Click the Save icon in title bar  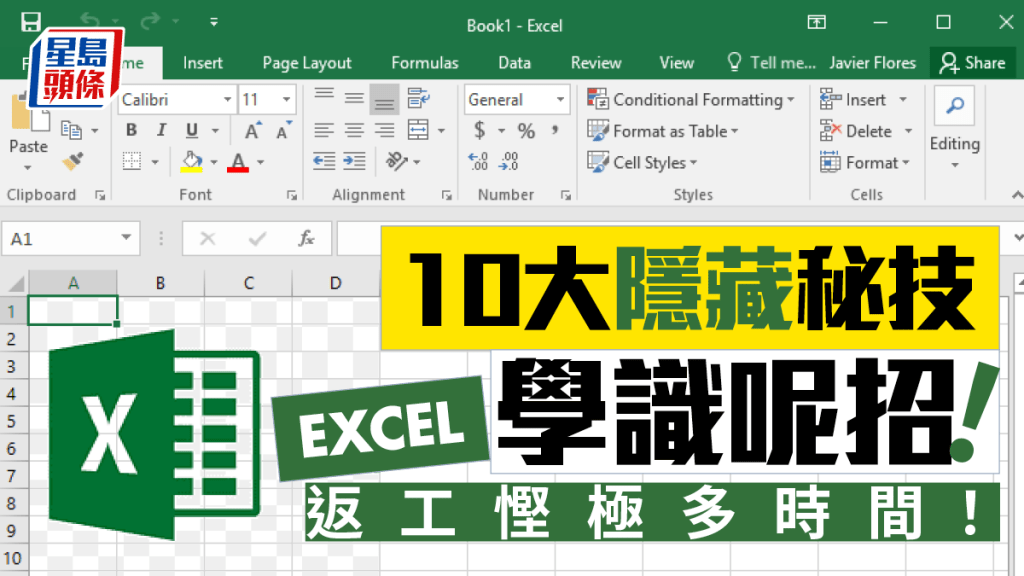pos(31,22)
